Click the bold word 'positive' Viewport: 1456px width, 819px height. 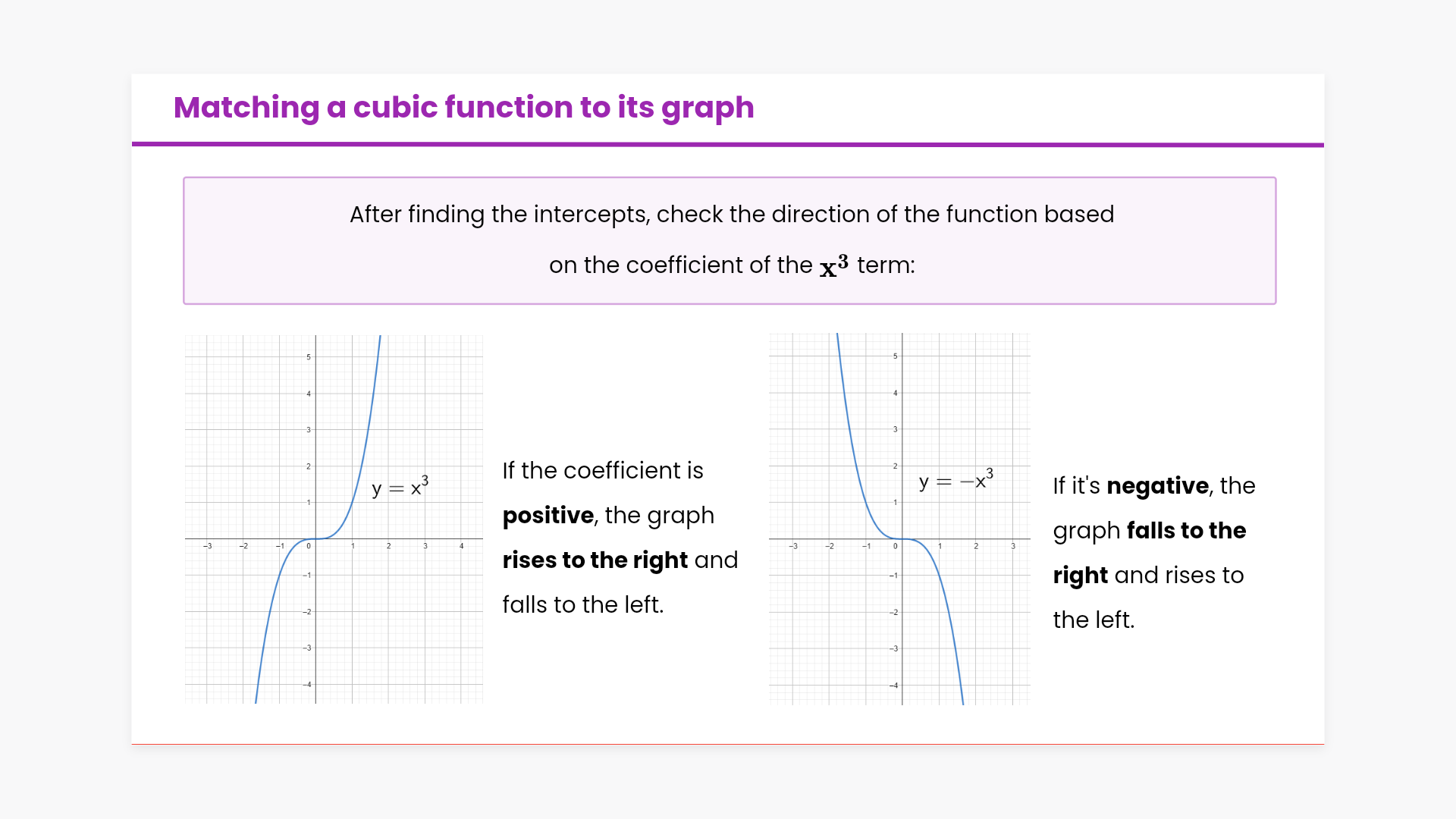[x=548, y=516]
